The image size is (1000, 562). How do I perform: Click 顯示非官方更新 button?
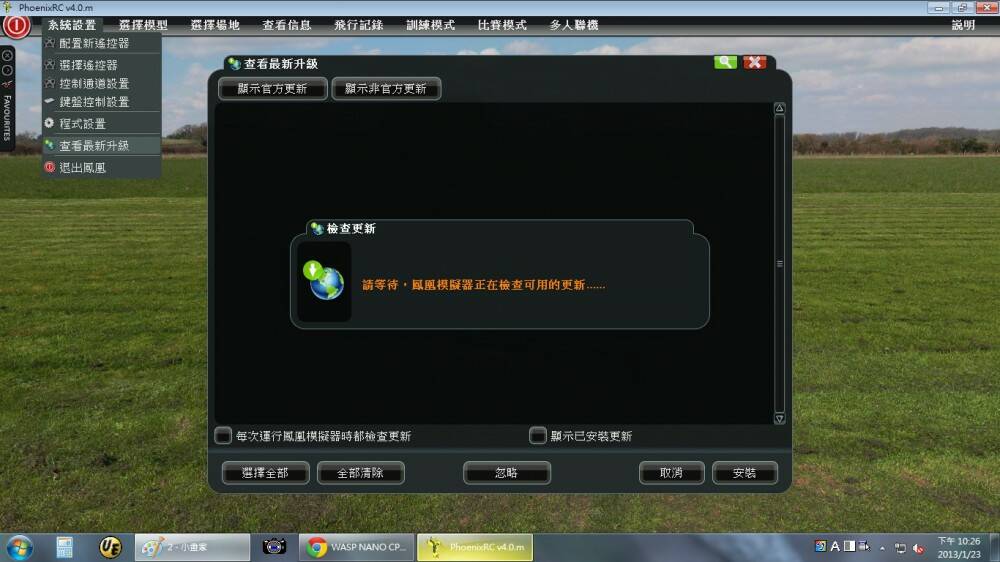386,89
